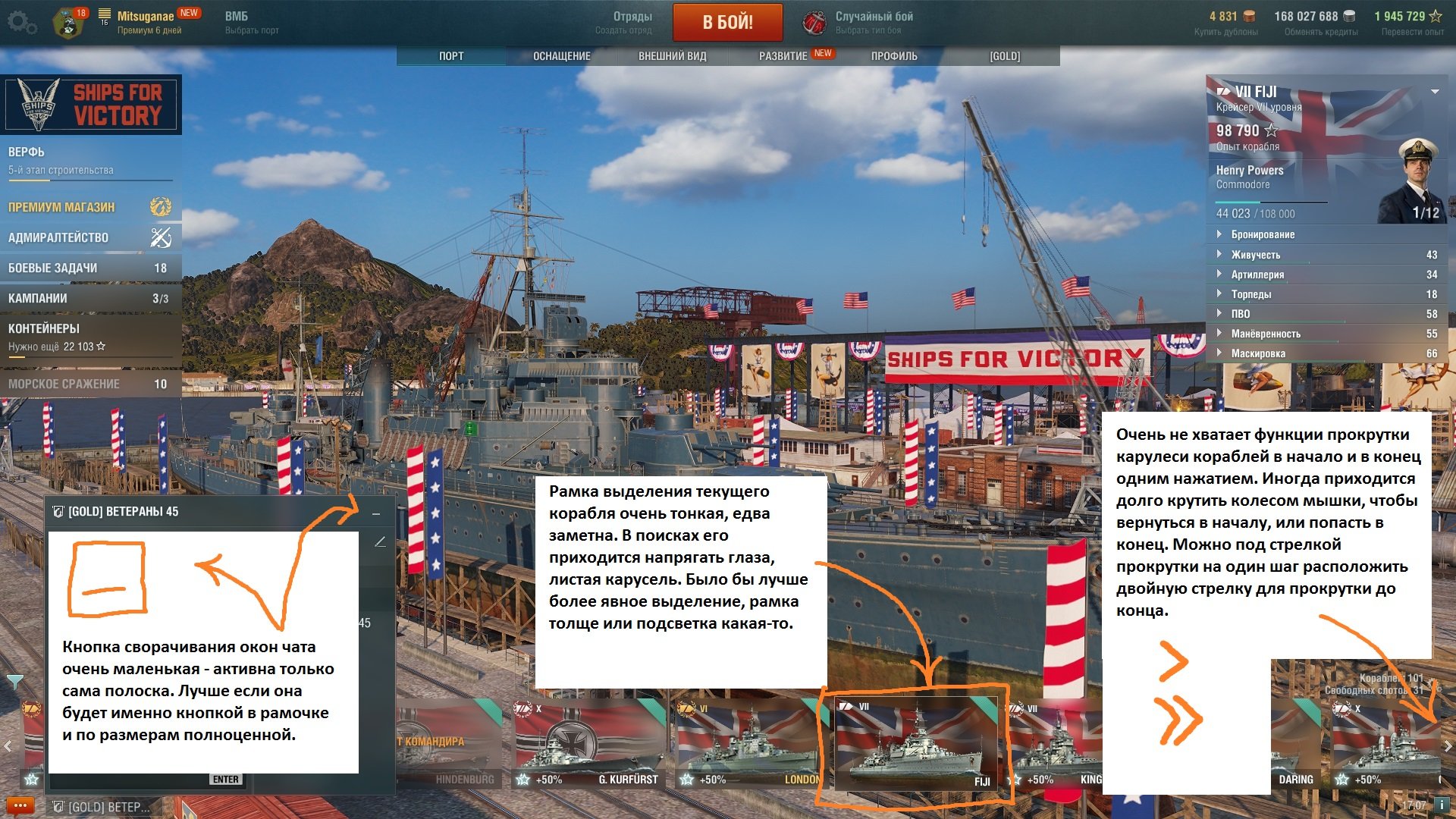Viewport: 1456px width, 819px height.
Task: Expand the Манёвренность parameter row
Action: 1327,334
